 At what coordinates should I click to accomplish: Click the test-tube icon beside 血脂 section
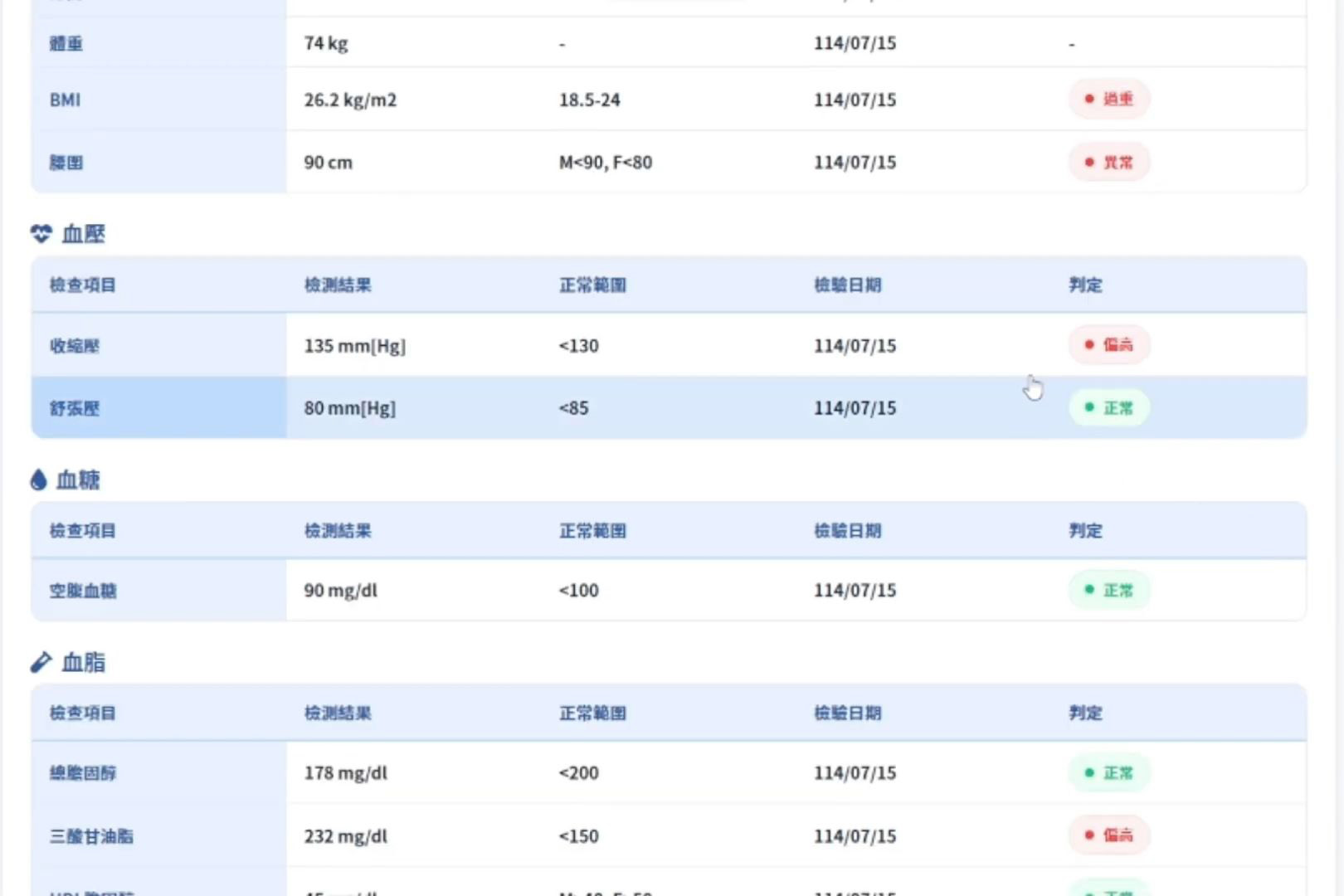pyautogui.click(x=39, y=661)
